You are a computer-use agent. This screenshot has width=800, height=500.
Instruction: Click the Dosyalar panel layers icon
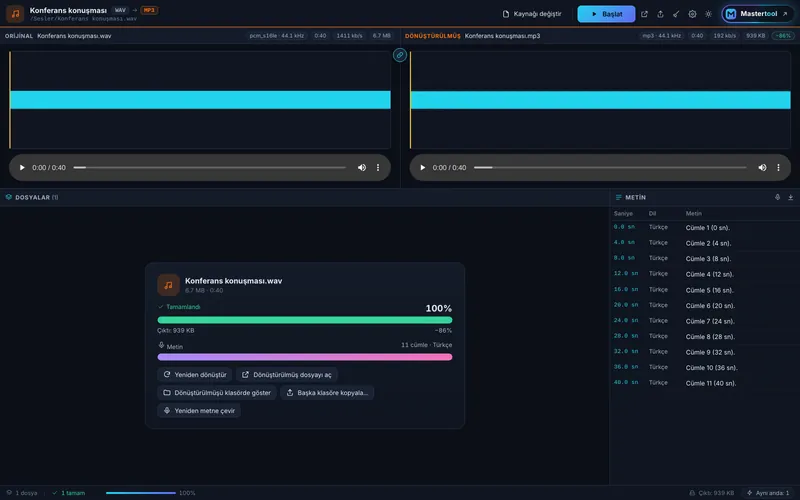(x=9, y=197)
